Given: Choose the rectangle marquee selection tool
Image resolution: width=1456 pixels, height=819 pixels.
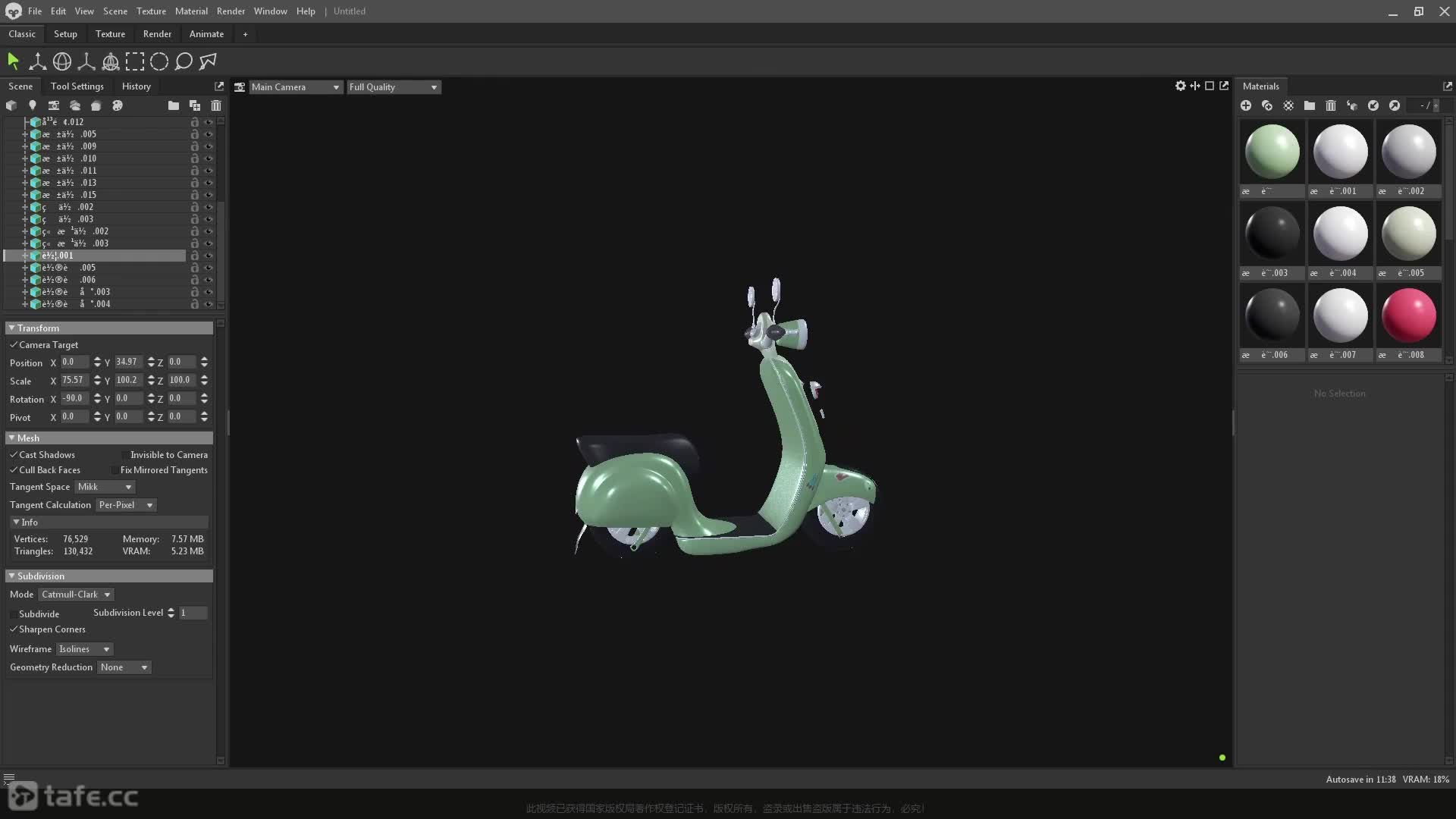Looking at the screenshot, I should 135,61.
